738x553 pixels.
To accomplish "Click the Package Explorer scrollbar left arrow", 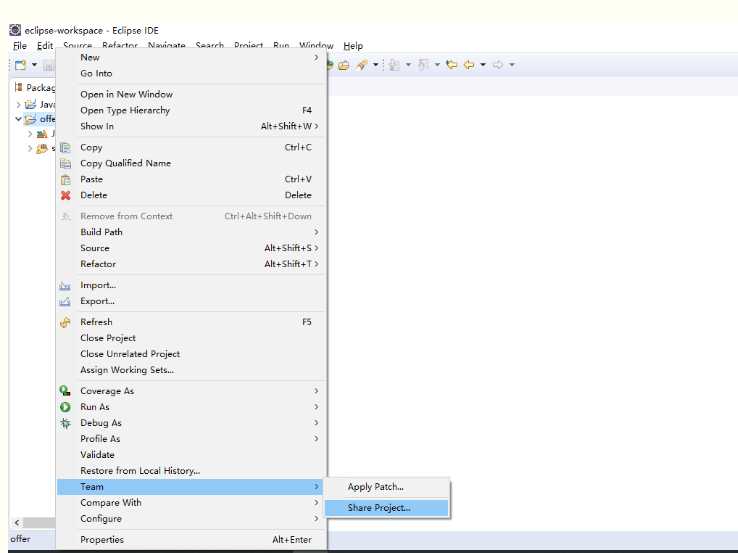I will tap(17, 522).
